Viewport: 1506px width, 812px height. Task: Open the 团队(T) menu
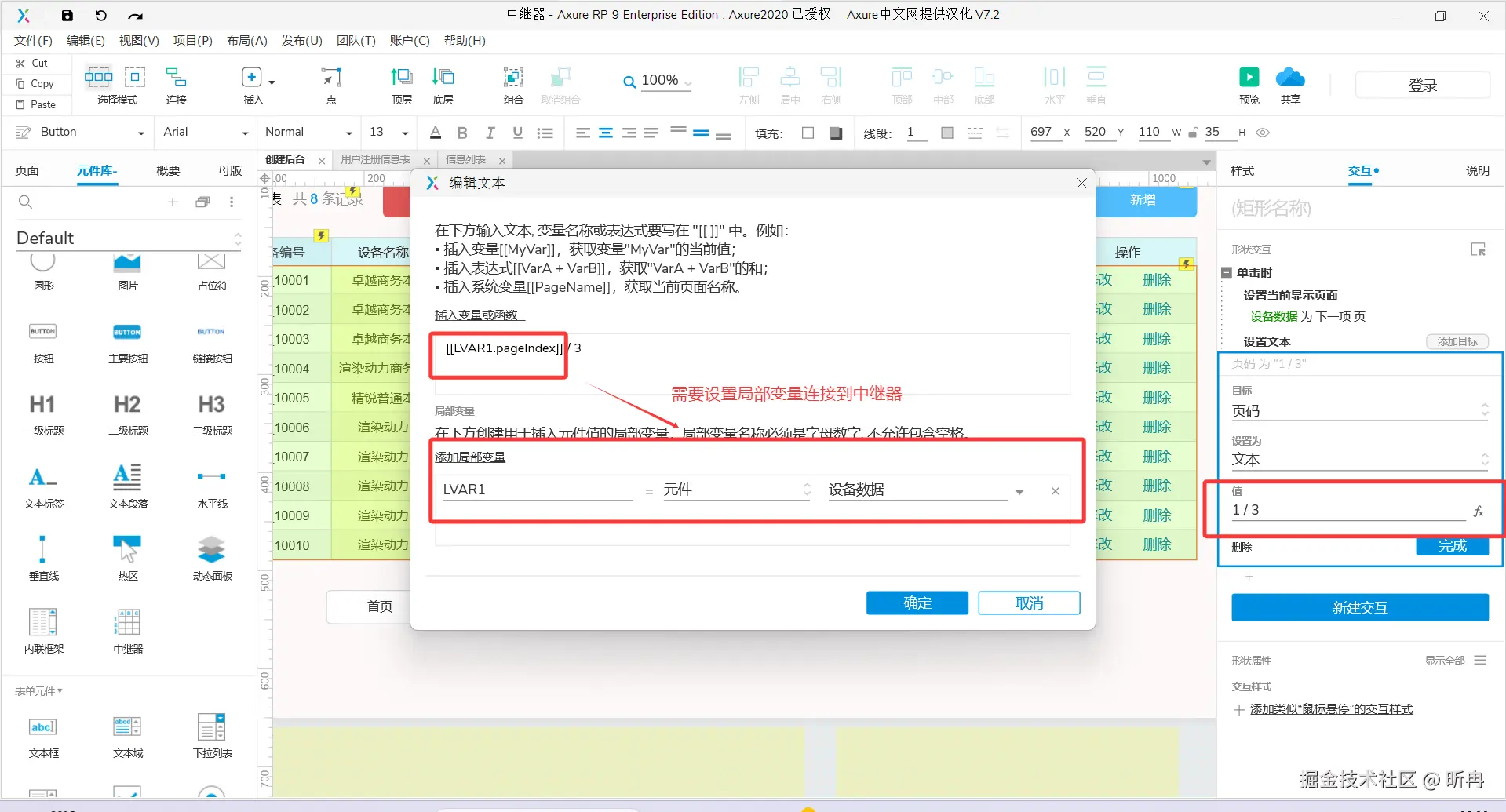click(356, 41)
